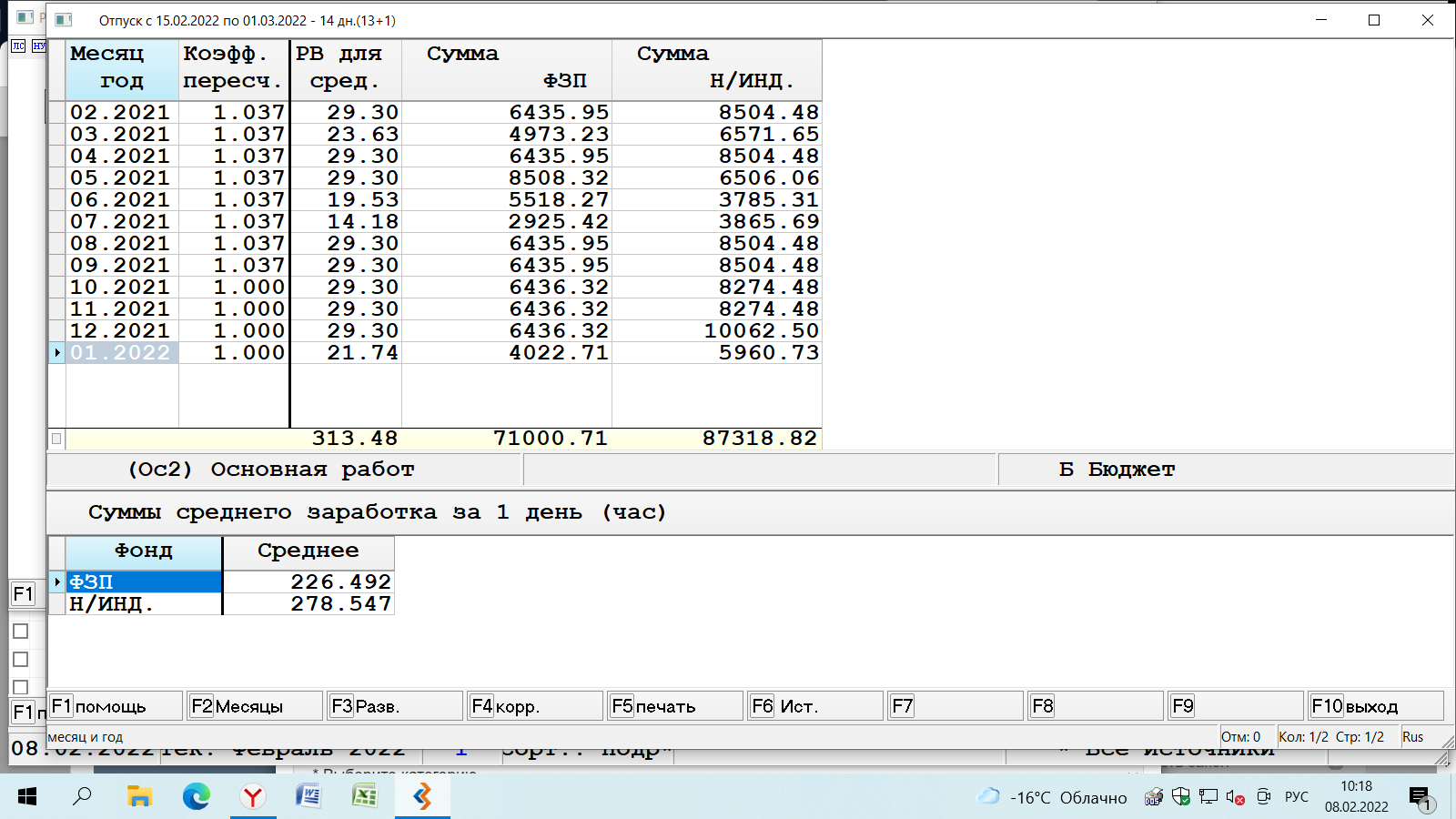1456x819 pixels.
Task: Click F3 Разв. button
Action: point(395,706)
